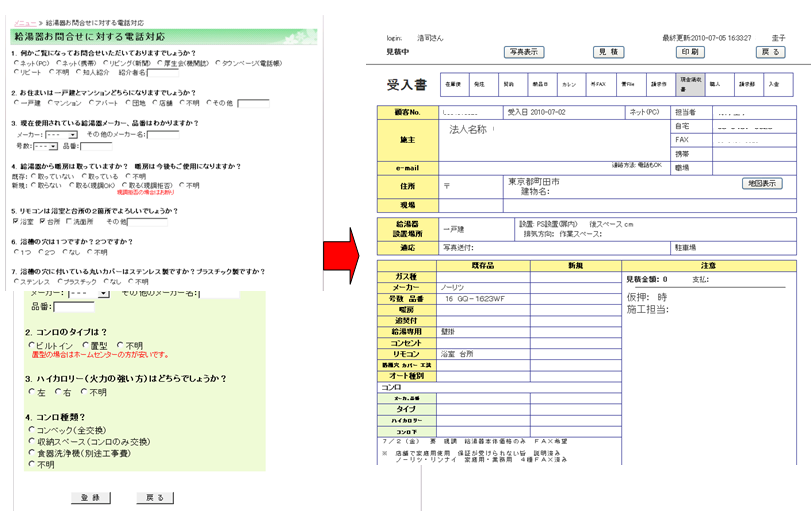The height and width of the screenshot is (517, 811).
Task: Click その他 text field for remote location
Action: tap(147, 222)
